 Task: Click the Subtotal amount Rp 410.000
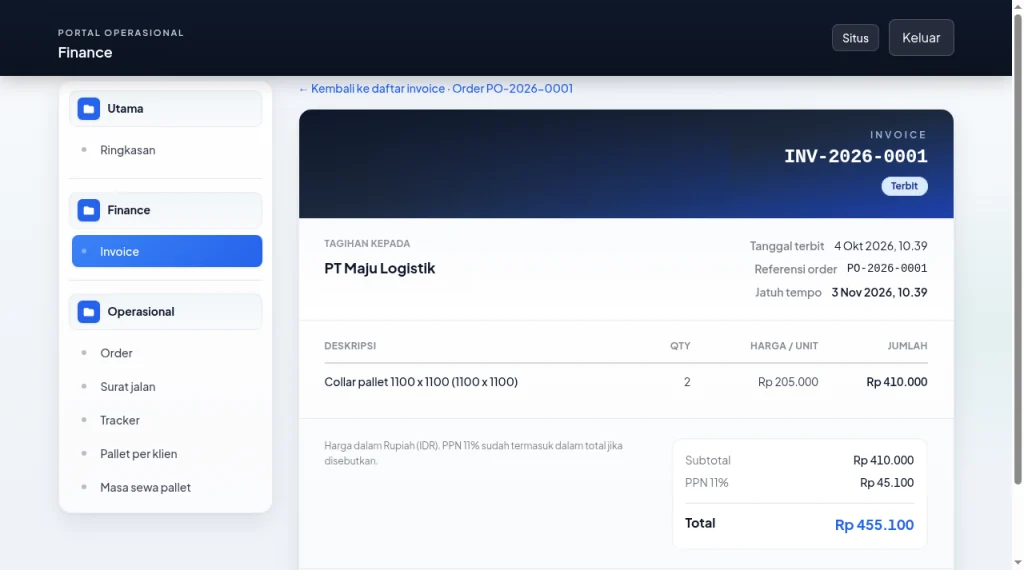883,460
